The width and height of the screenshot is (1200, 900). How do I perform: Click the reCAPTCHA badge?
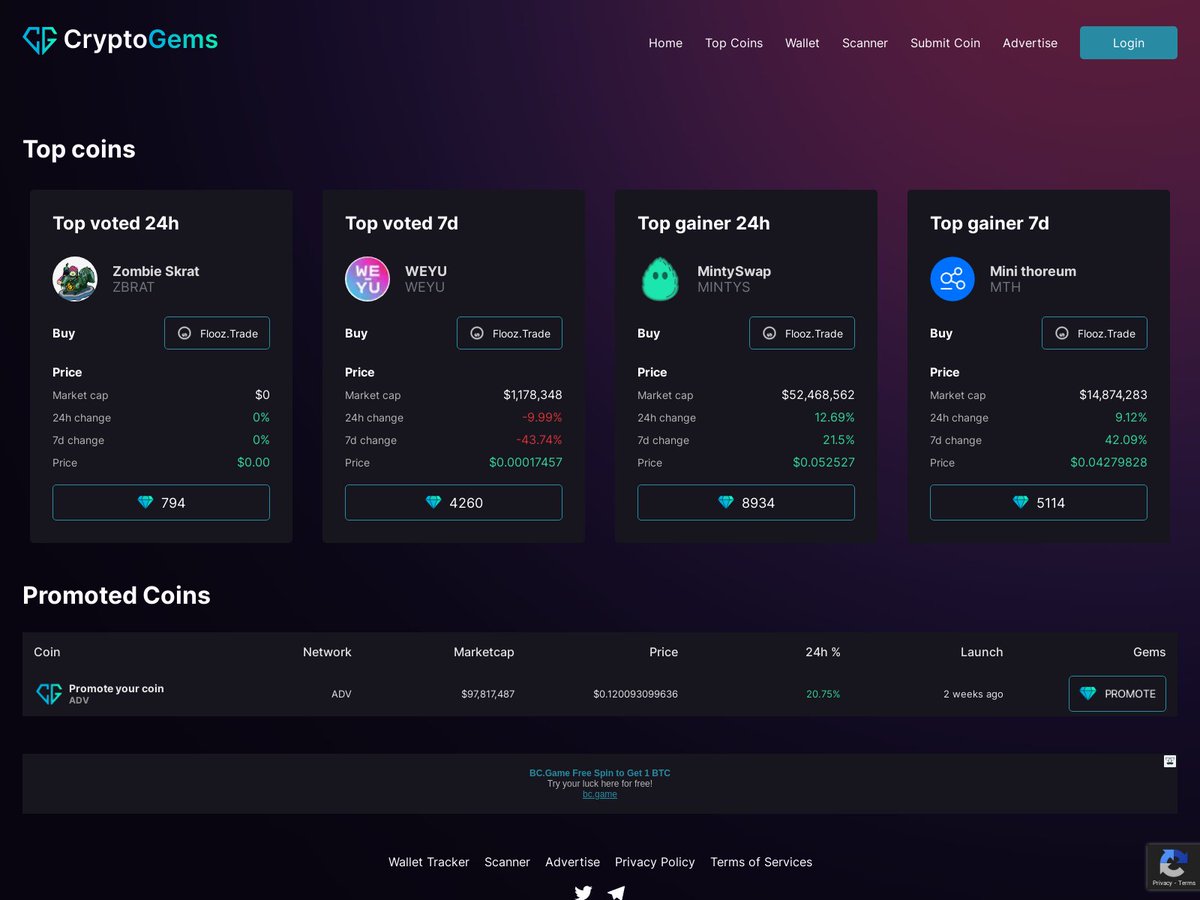pyautogui.click(x=1173, y=867)
